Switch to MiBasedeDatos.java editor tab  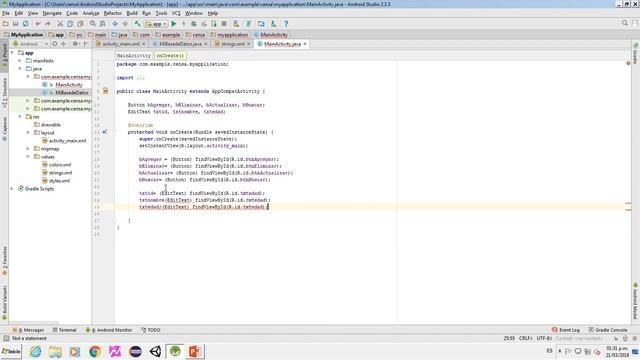(x=180, y=44)
